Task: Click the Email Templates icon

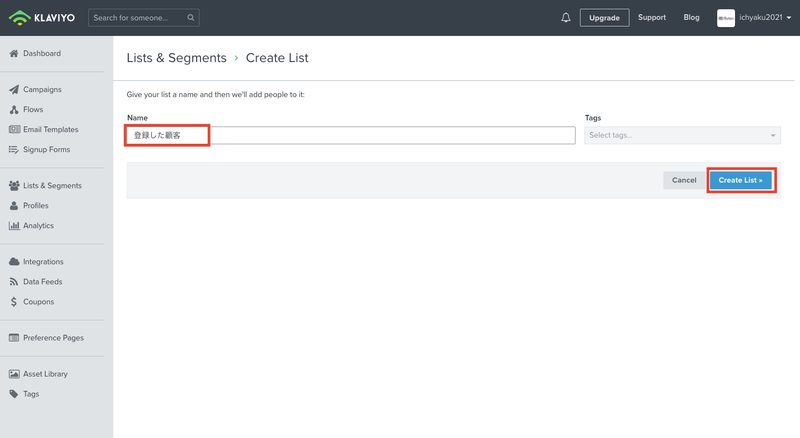Action: pos(14,129)
